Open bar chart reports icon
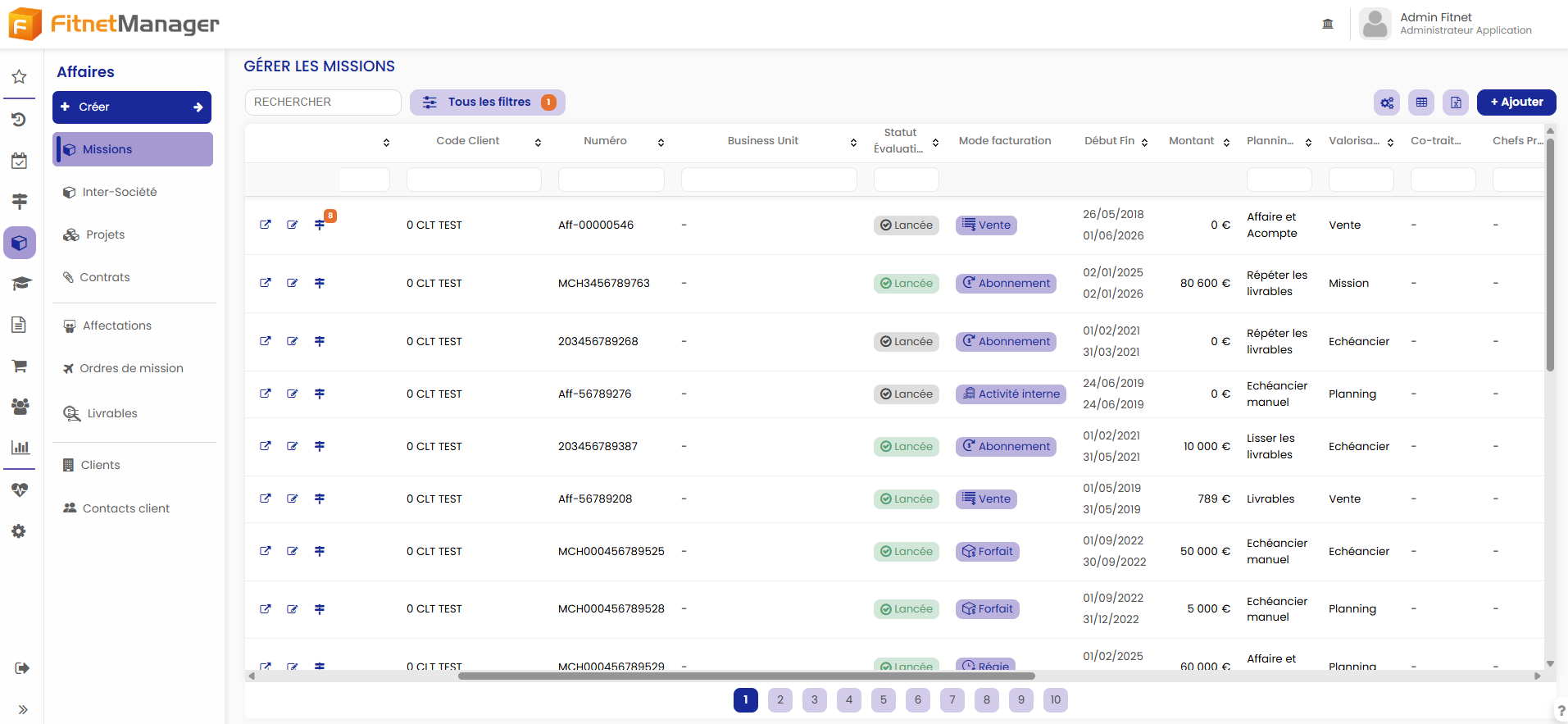The width and height of the screenshot is (1568, 724). tap(20, 448)
